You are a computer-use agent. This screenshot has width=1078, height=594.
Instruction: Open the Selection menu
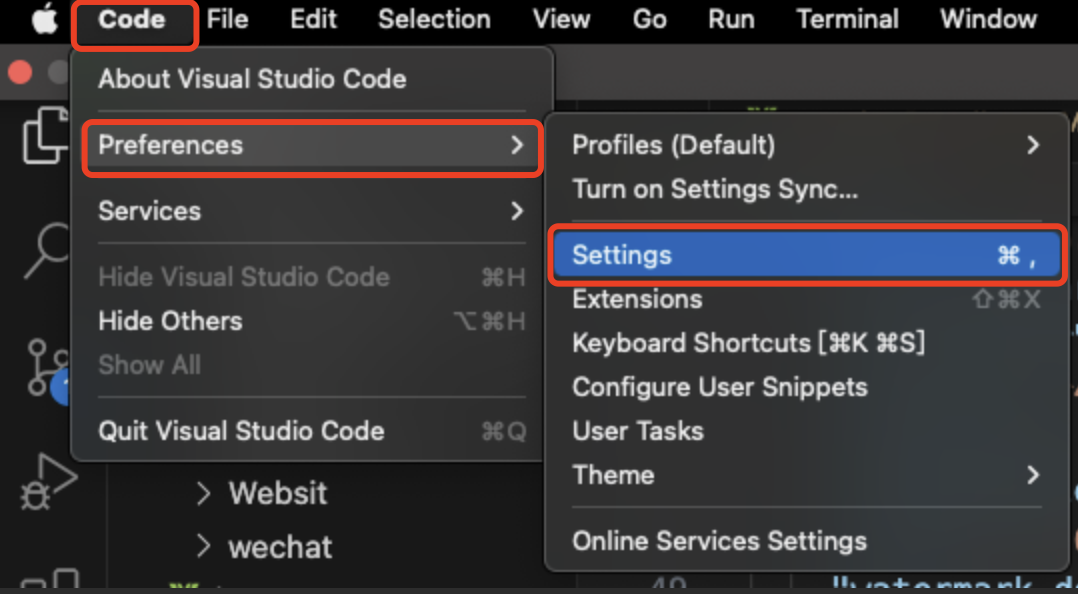pos(434,19)
